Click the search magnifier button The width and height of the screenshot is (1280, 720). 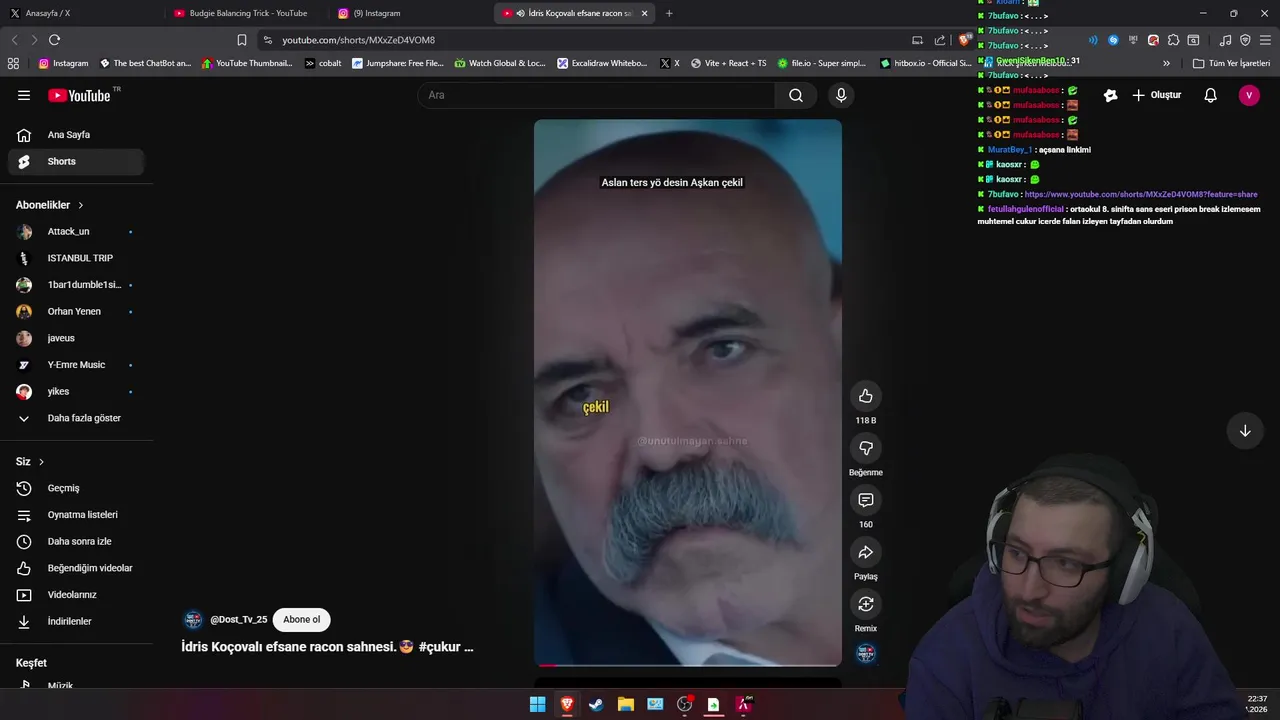795,95
